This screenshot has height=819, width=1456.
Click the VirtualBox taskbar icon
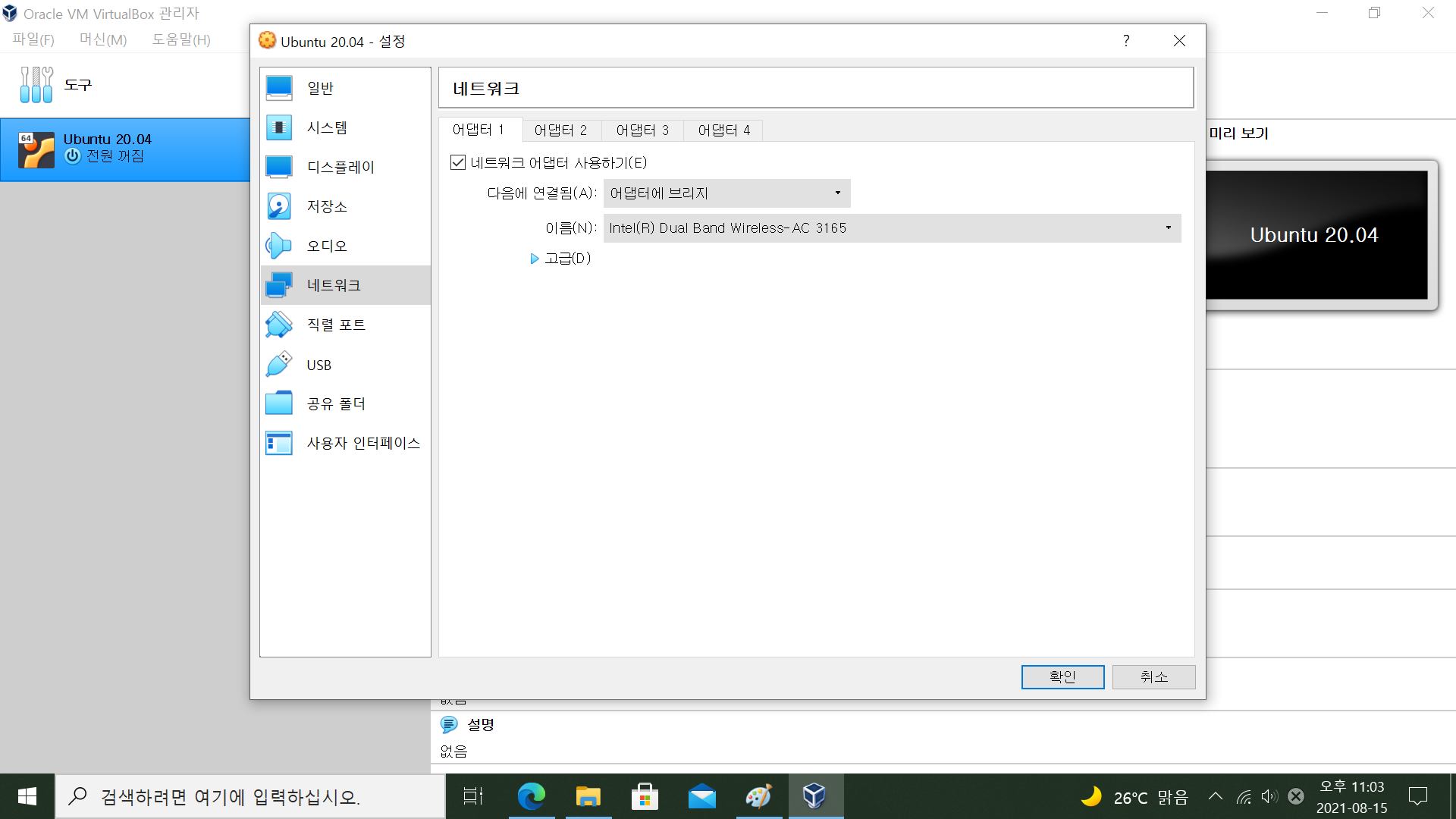pyautogui.click(x=815, y=796)
